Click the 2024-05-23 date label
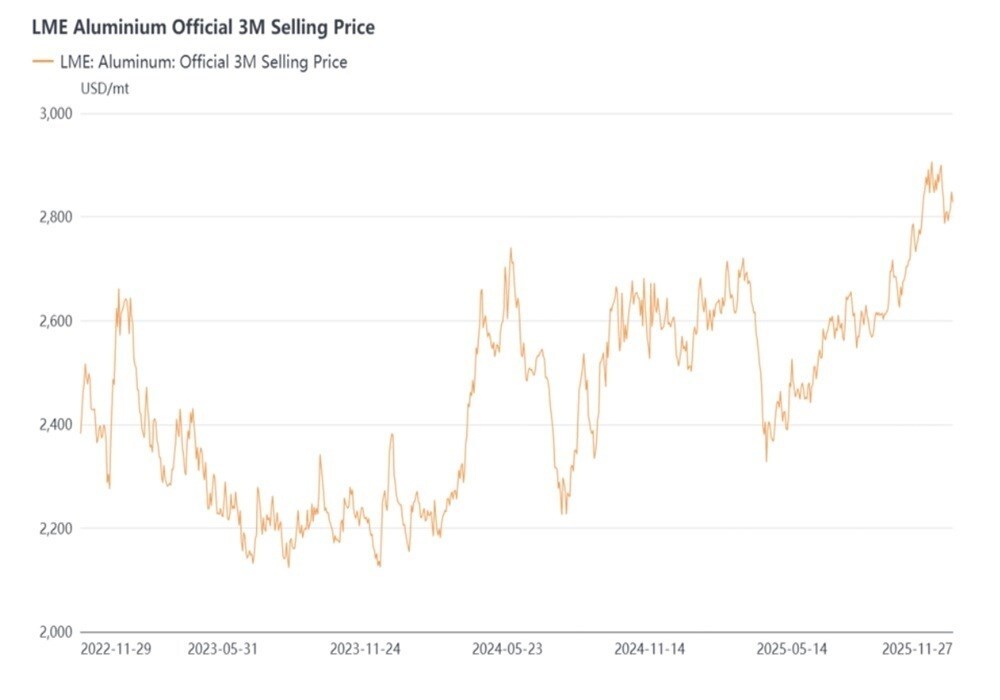The image size is (1000, 700). pos(508,649)
